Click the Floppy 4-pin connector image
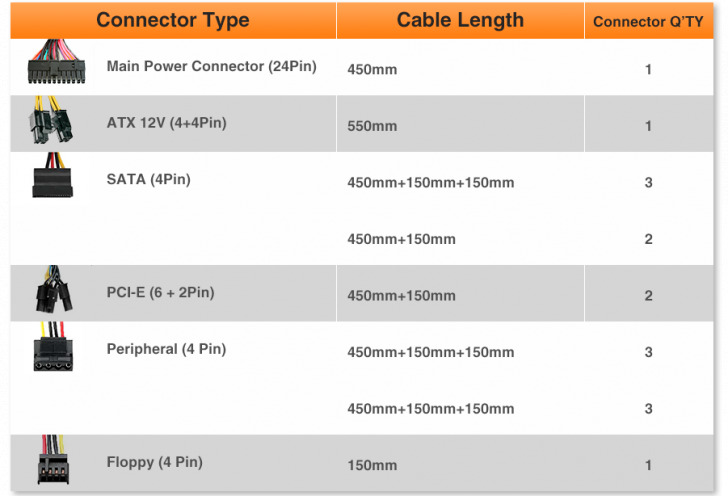Image resolution: width=728 pixels, height=496 pixels. tap(52, 461)
